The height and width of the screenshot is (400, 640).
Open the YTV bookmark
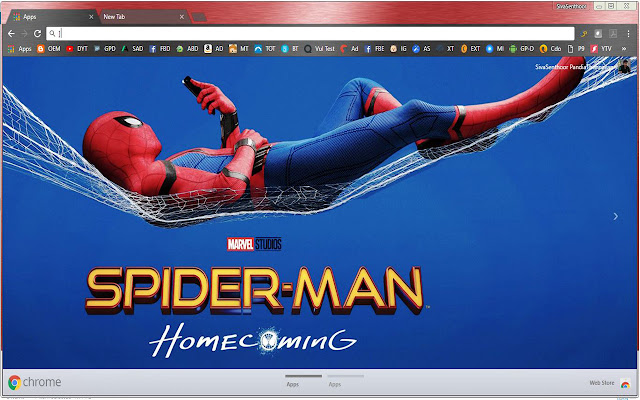pyautogui.click(x=601, y=49)
